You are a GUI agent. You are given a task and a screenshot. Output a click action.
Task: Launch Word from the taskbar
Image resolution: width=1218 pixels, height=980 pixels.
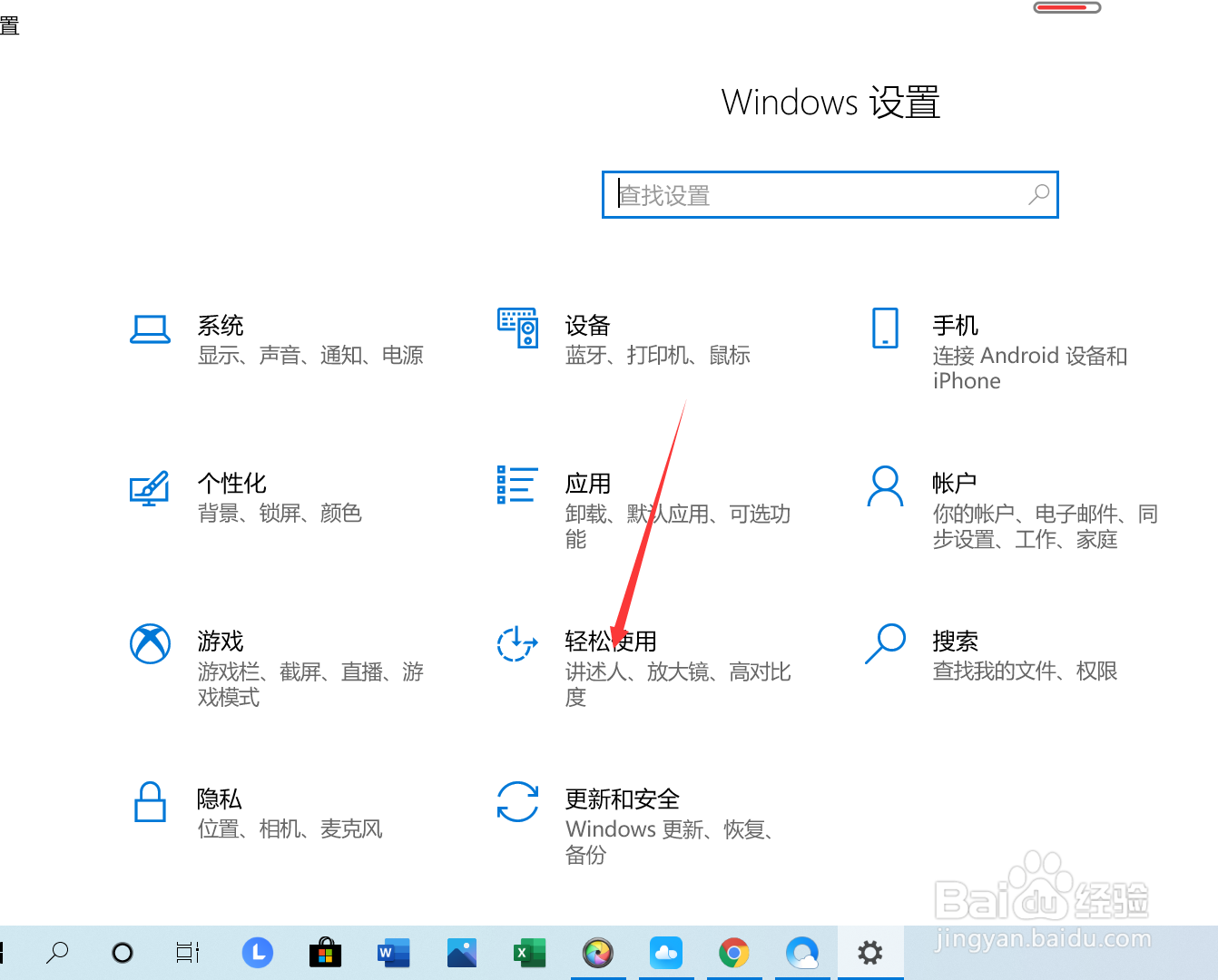pos(394,953)
